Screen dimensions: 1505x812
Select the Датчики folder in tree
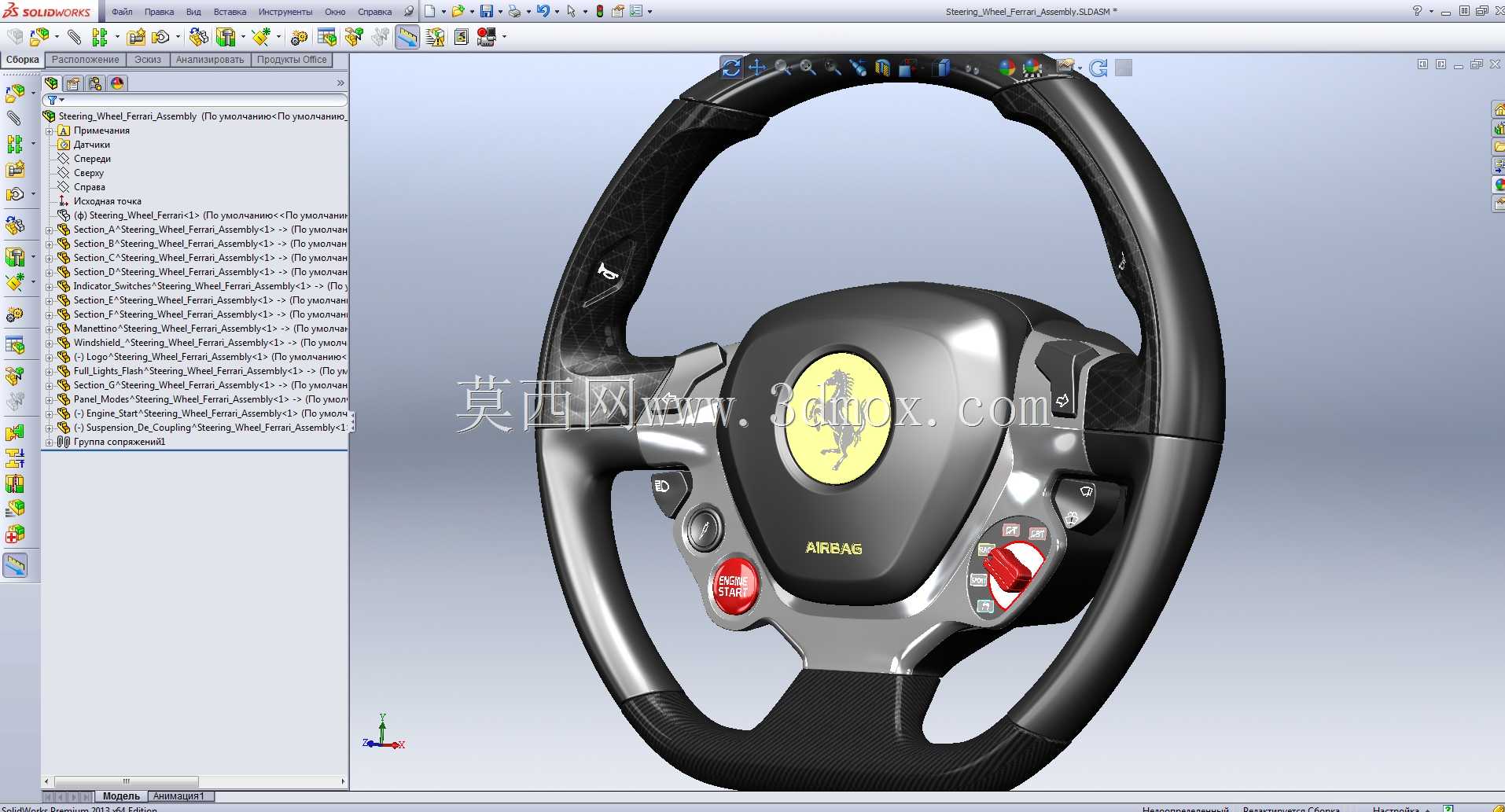(x=92, y=145)
